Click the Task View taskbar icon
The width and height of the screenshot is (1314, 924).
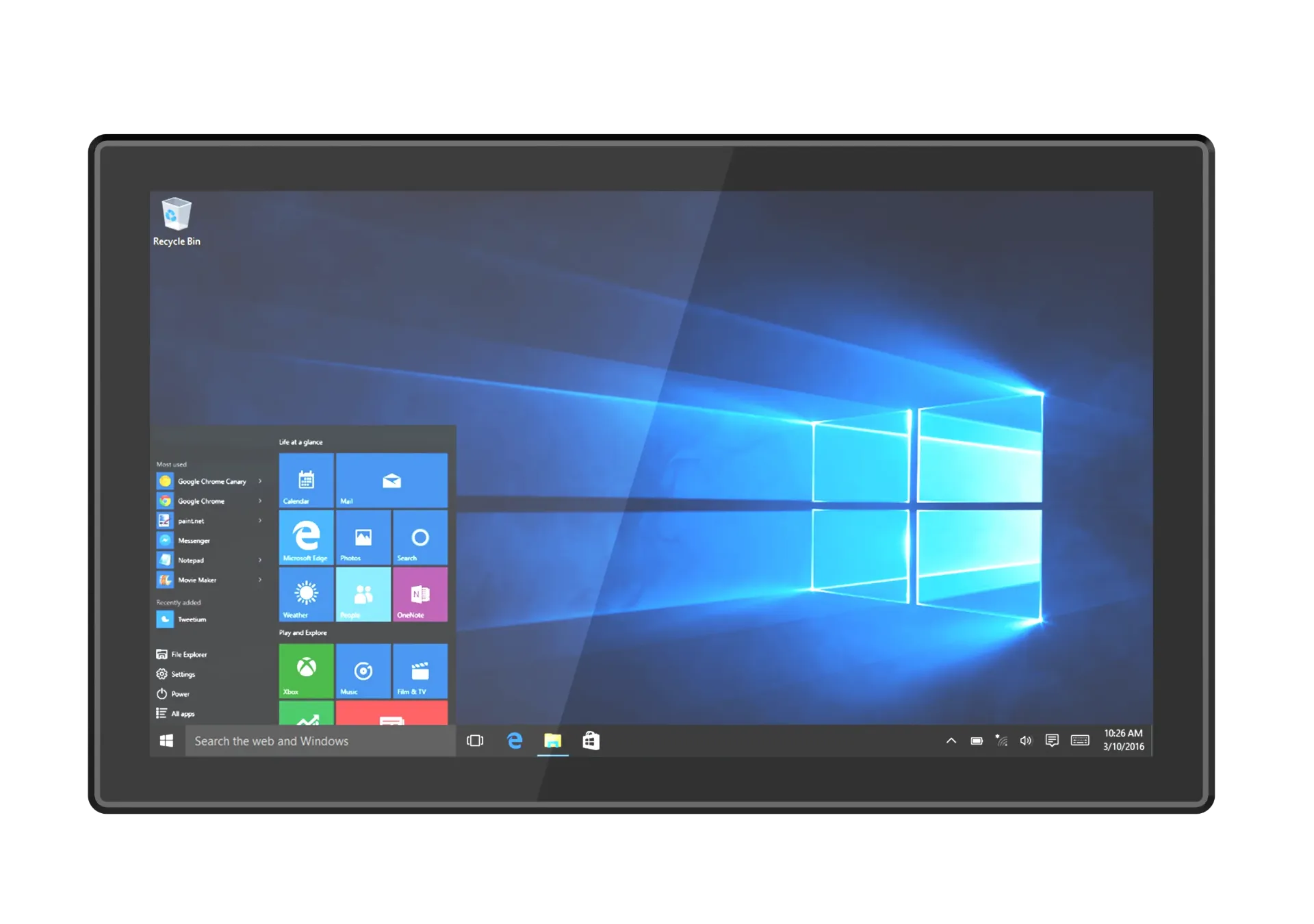(475, 741)
